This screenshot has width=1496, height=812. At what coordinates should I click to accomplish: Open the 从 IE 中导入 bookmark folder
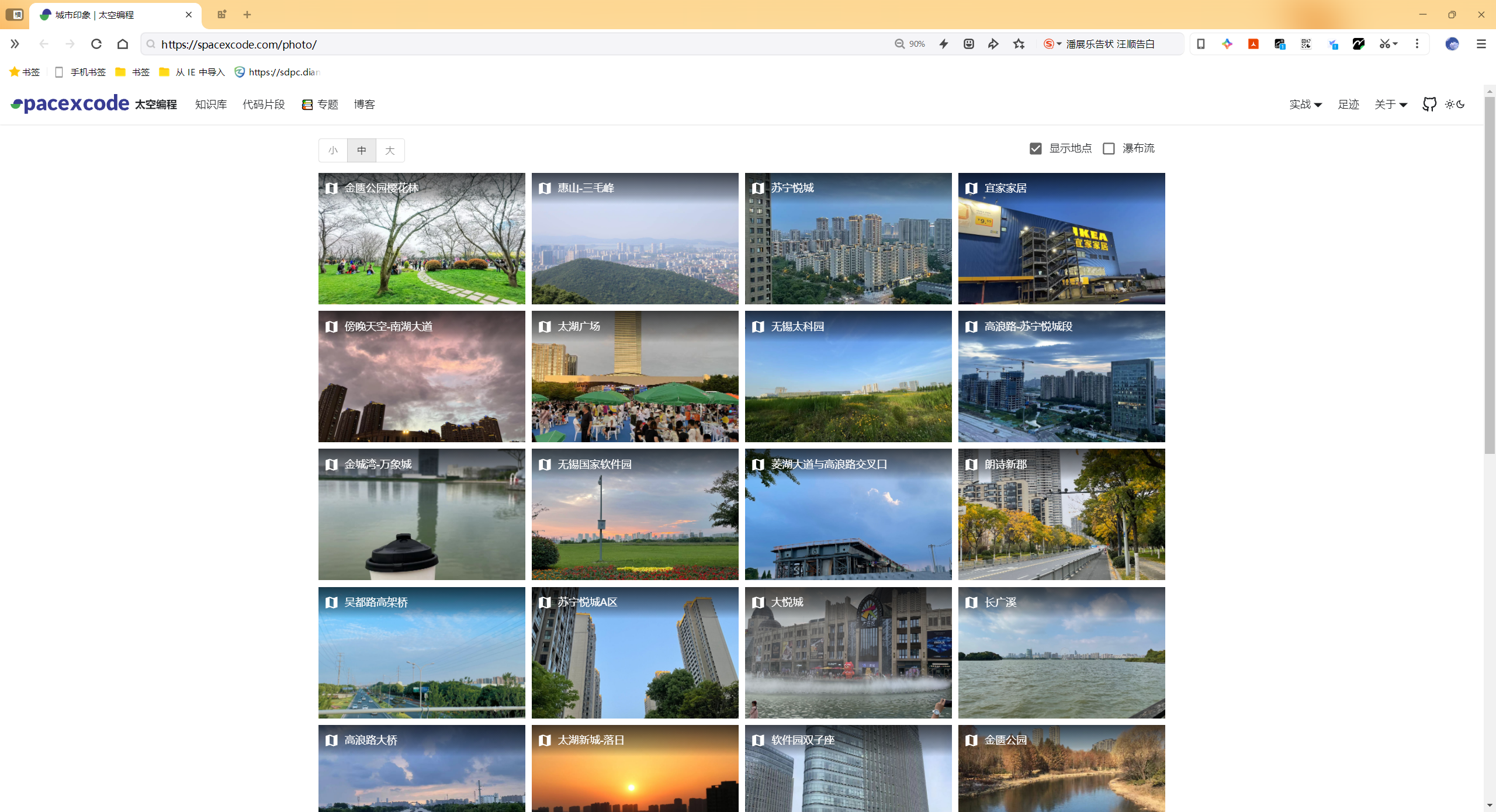click(x=192, y=72)
